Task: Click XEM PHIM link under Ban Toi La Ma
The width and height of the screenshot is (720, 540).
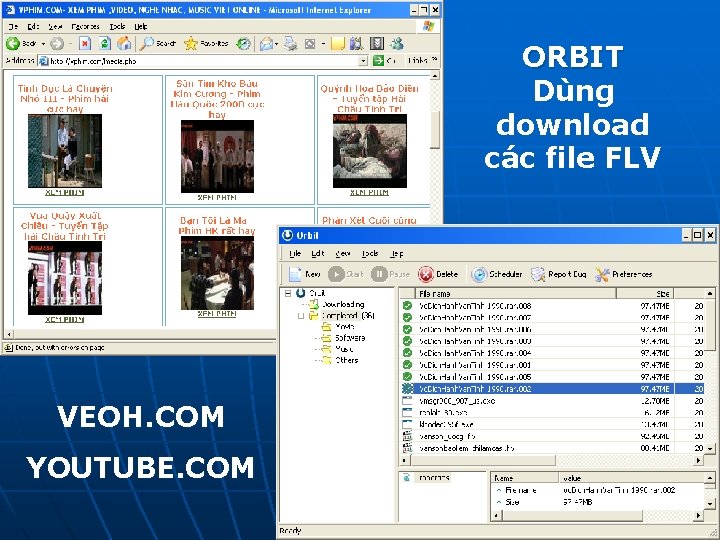Action: pyautogui.click(x=217, y=314)
